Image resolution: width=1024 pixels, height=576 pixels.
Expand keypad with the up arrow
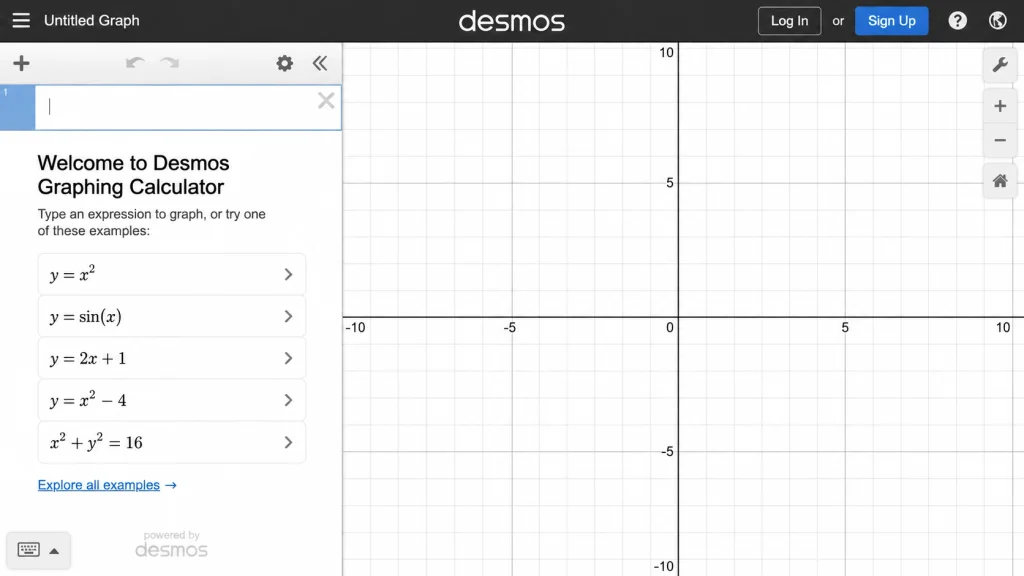pyautogui.click(x=54, y=551)
